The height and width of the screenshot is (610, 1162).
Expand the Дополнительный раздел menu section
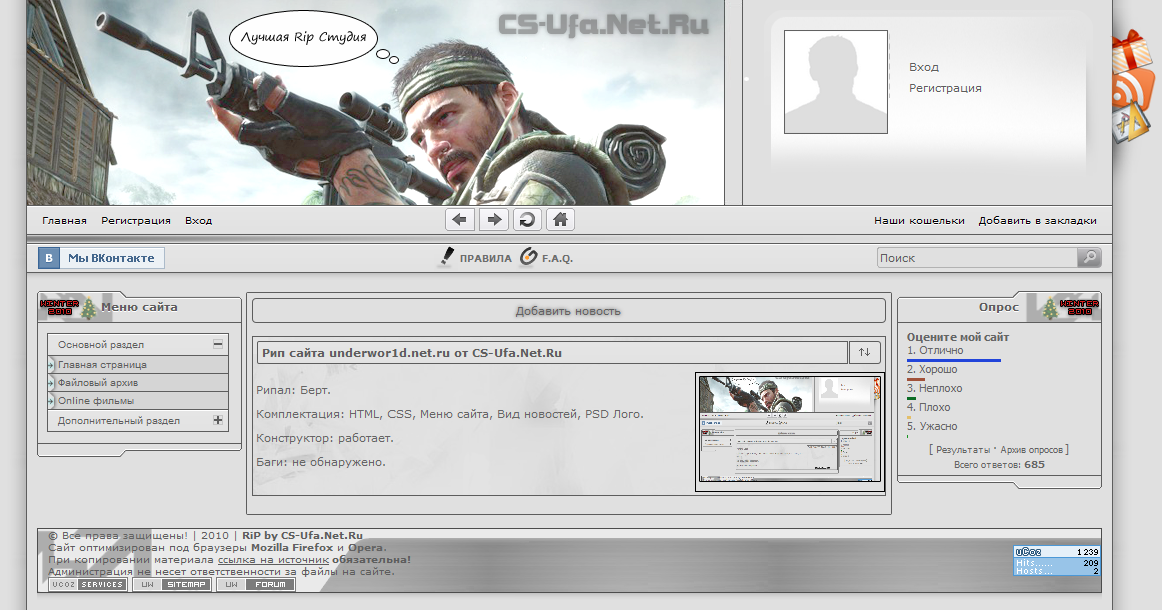click(x=217, y=421)
